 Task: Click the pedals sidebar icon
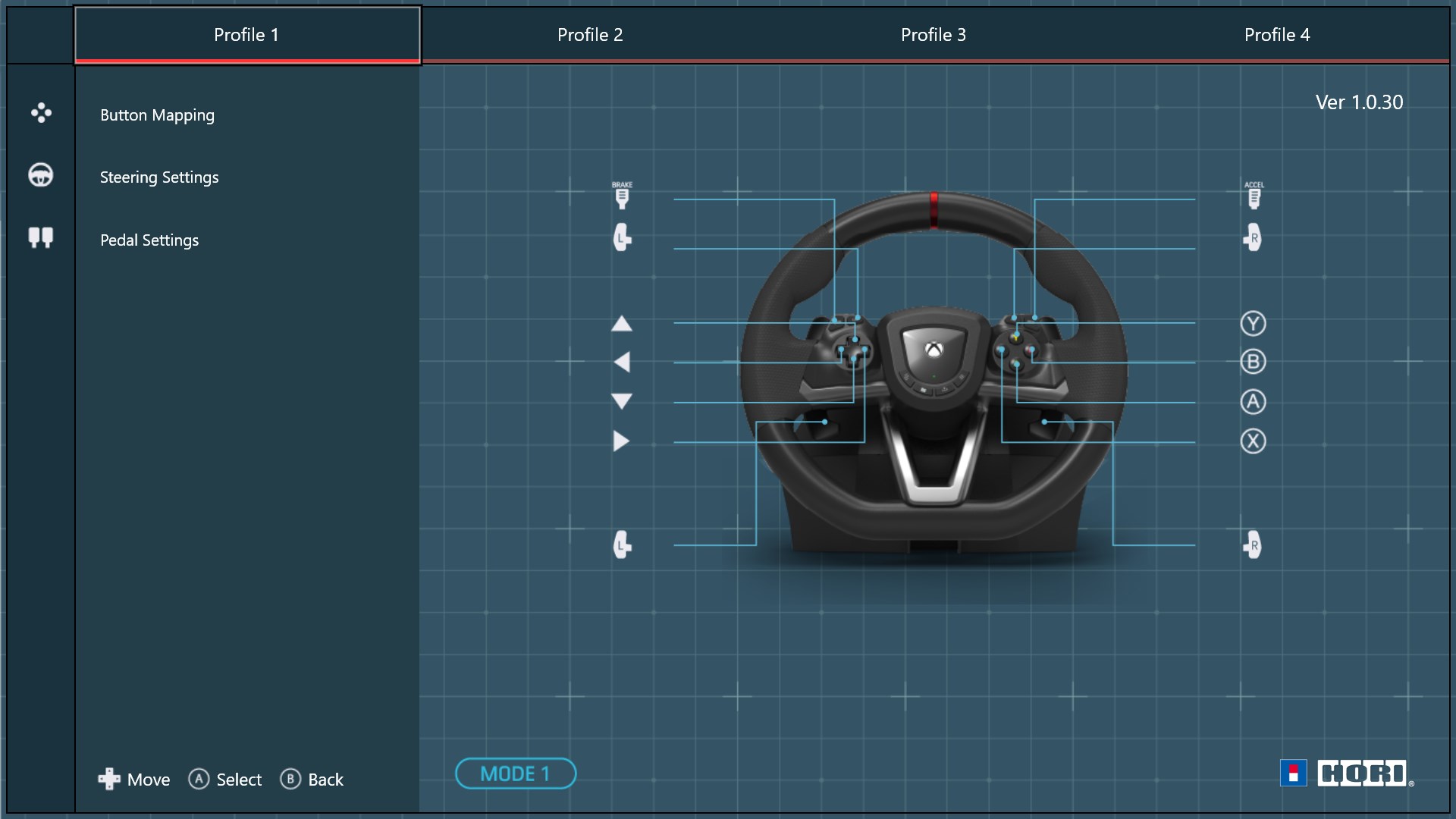[x=41, y=237]
